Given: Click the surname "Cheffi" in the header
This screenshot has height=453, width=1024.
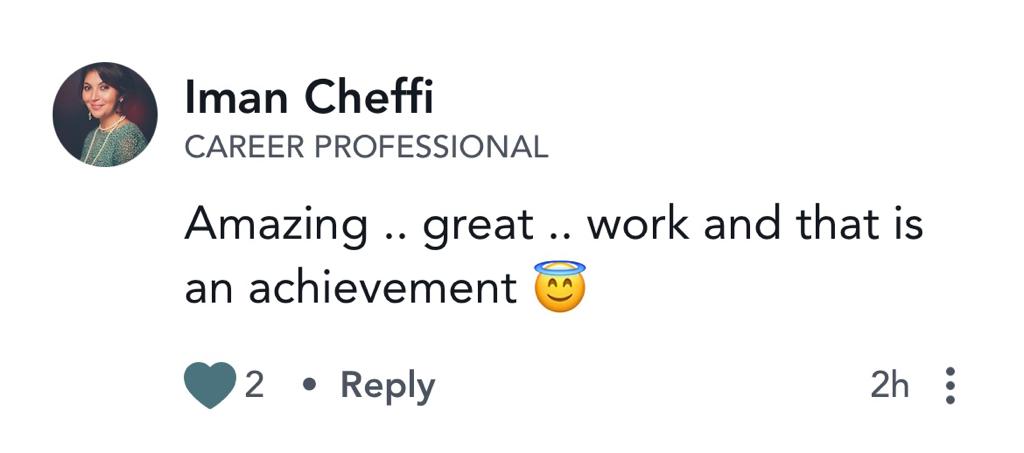Looking at the screenshot, I should [x=368, y=100].
